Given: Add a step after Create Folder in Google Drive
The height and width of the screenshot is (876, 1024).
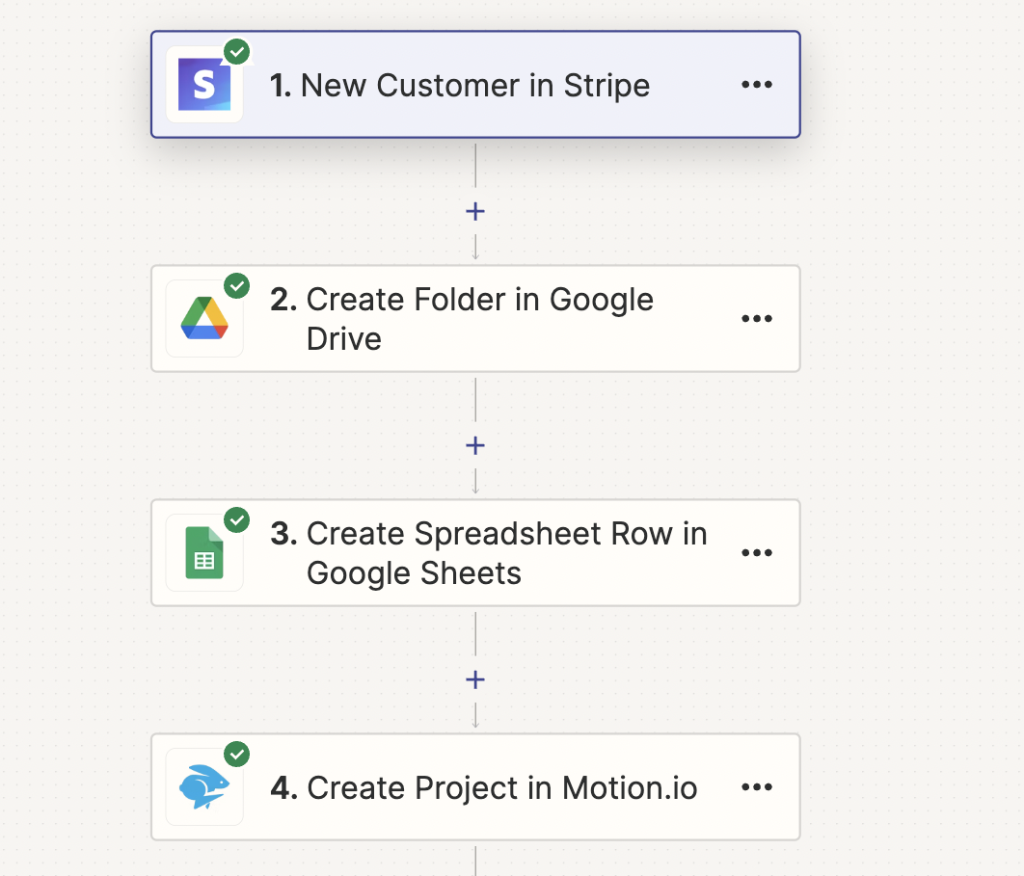Looking at the screenshot, I should pyautogui.click(x=475, y=445).
